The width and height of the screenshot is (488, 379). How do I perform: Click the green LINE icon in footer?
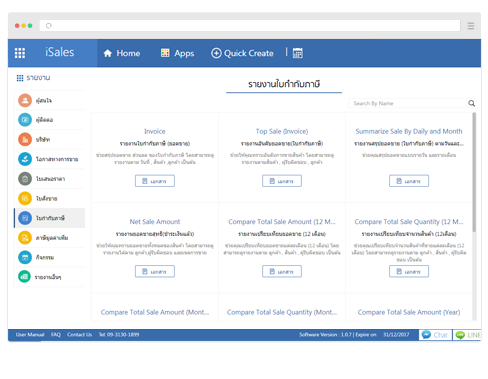(x=460, y=335)
